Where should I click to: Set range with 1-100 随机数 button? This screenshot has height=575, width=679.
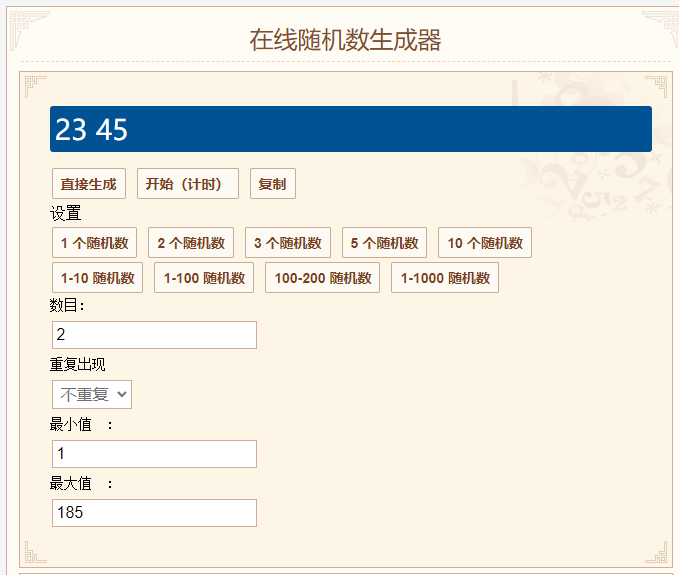point(204,278)
